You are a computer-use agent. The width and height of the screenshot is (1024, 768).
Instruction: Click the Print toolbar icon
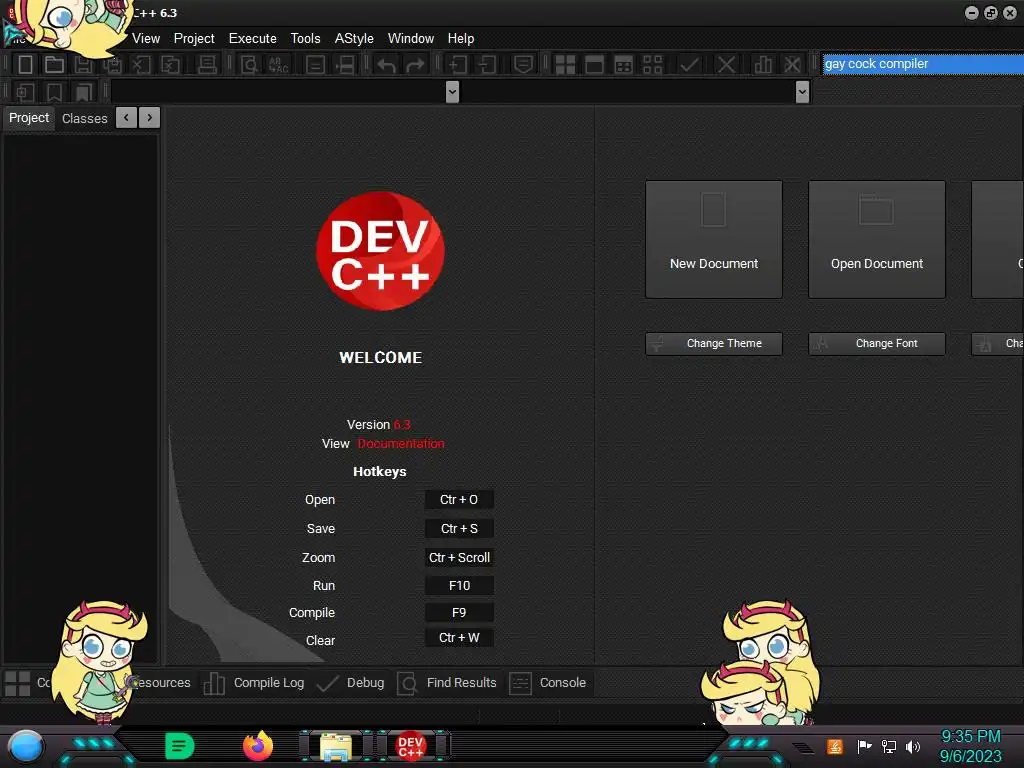pyautogui.click(x=207, y=64)
